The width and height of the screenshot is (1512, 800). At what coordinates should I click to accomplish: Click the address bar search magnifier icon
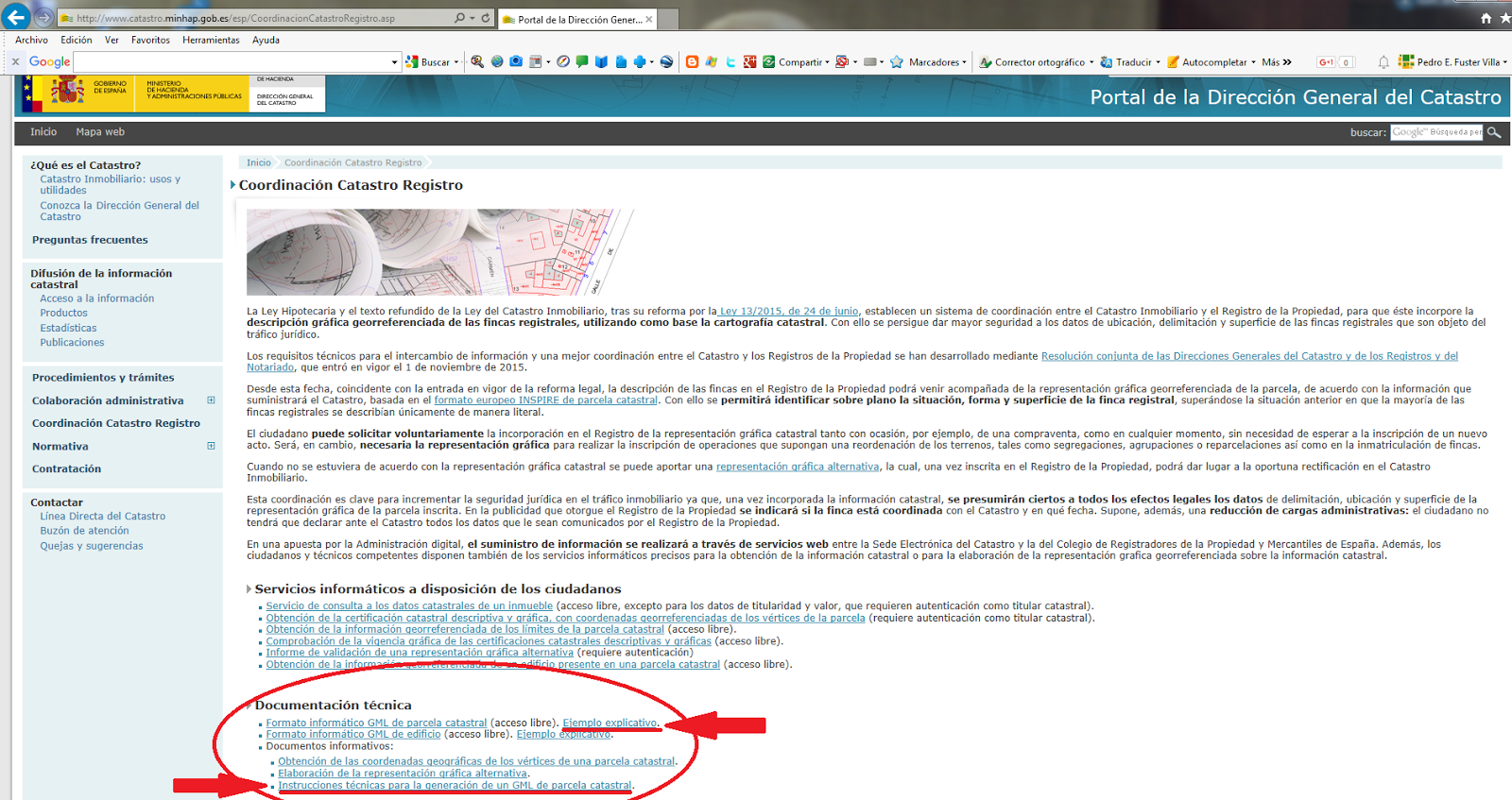point(459,18)
